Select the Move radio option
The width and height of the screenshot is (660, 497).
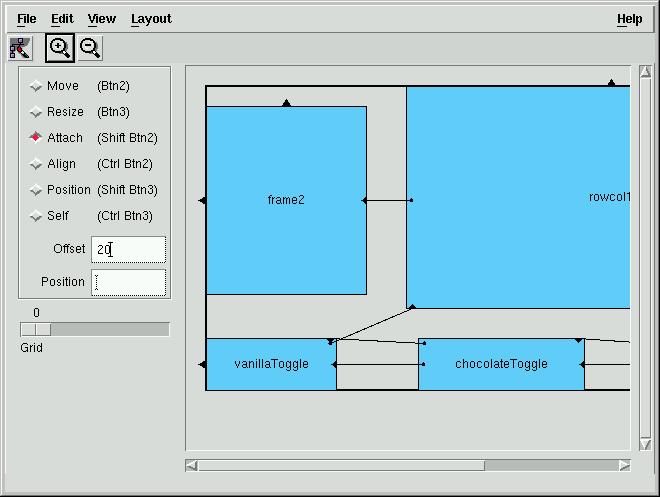[35, 86]
